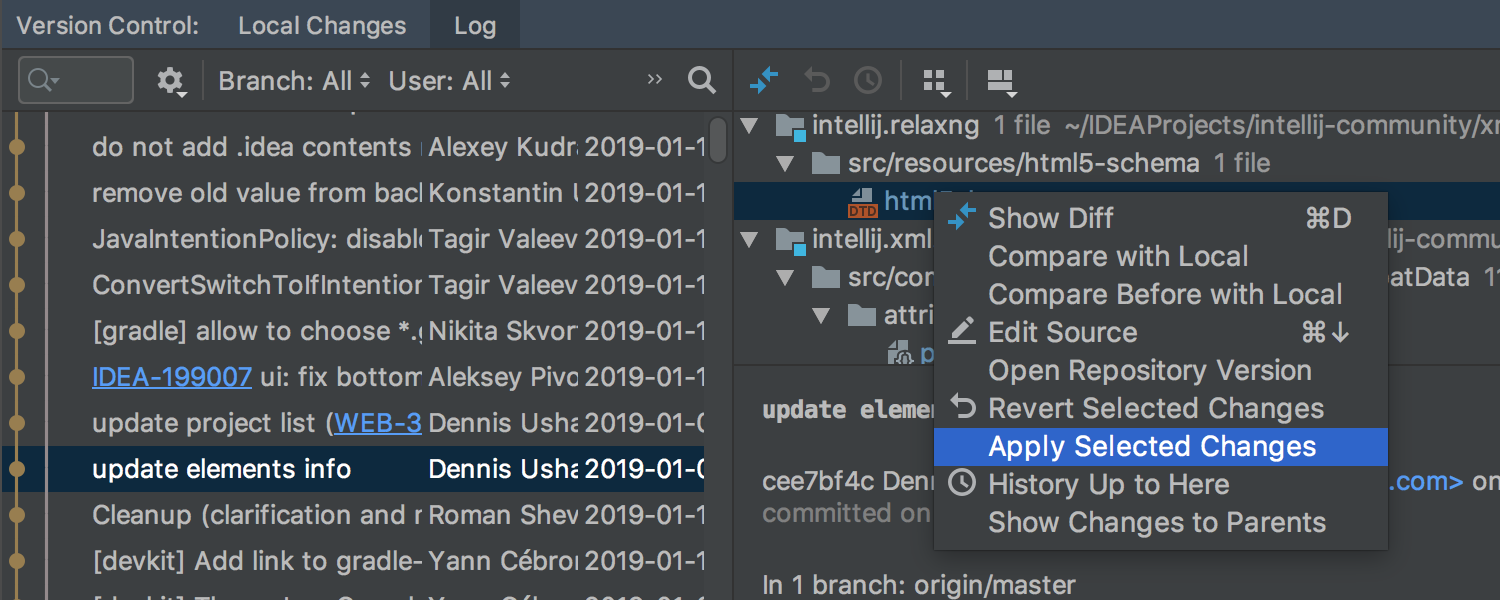Image resolution: width=1500 pixels, height=600 pixels.
Task: Click the History clock toolbar icon
Action: tap(868, 80)
